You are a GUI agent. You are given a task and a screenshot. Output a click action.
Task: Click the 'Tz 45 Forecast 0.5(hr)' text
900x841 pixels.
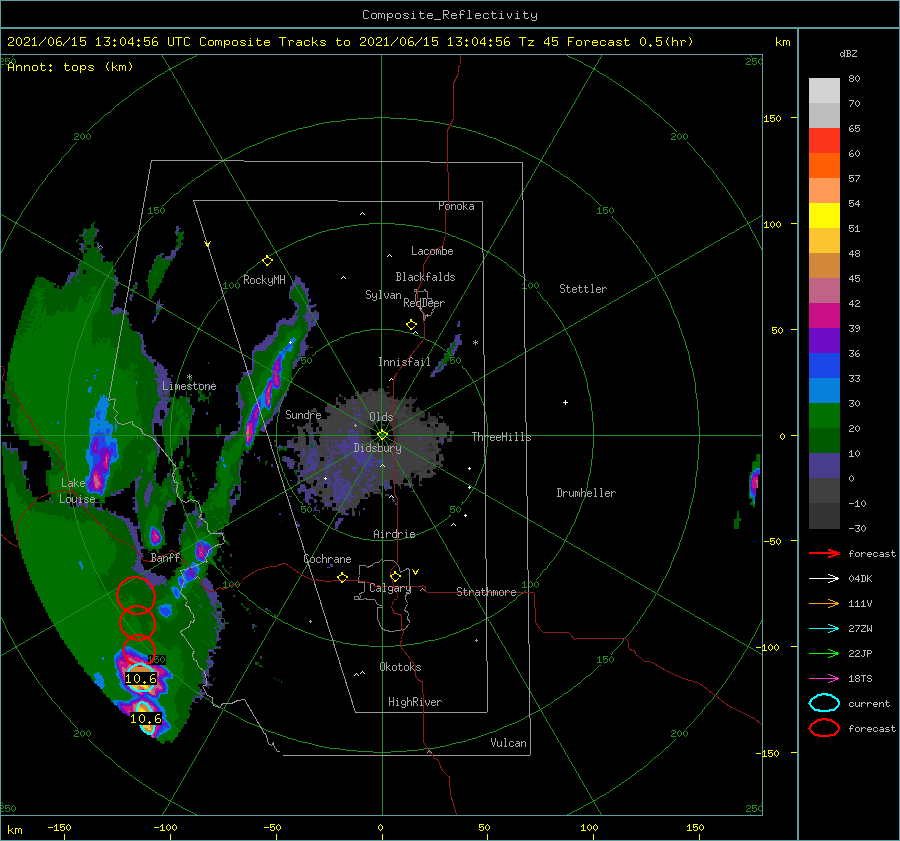[606, 42]
